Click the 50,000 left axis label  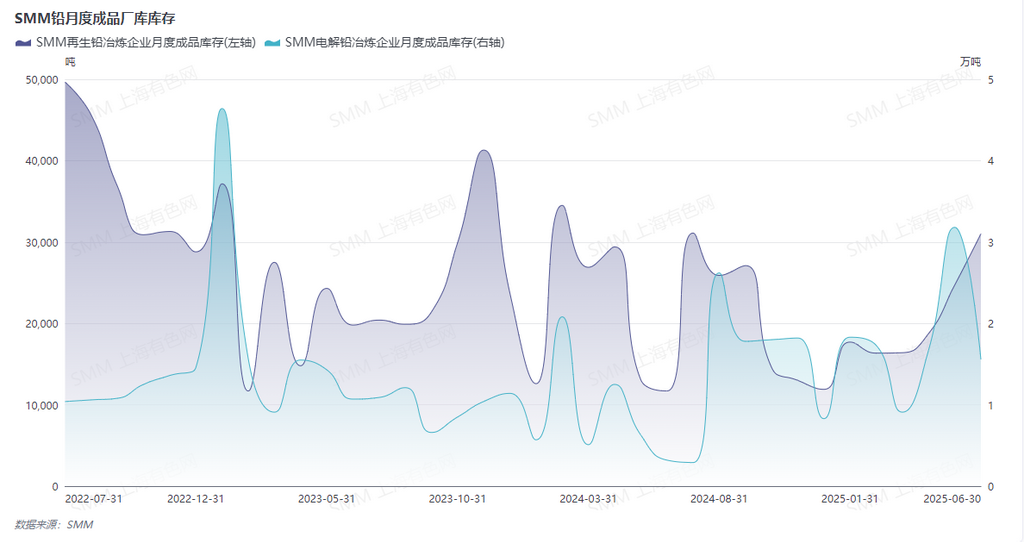tap(42, 80)
